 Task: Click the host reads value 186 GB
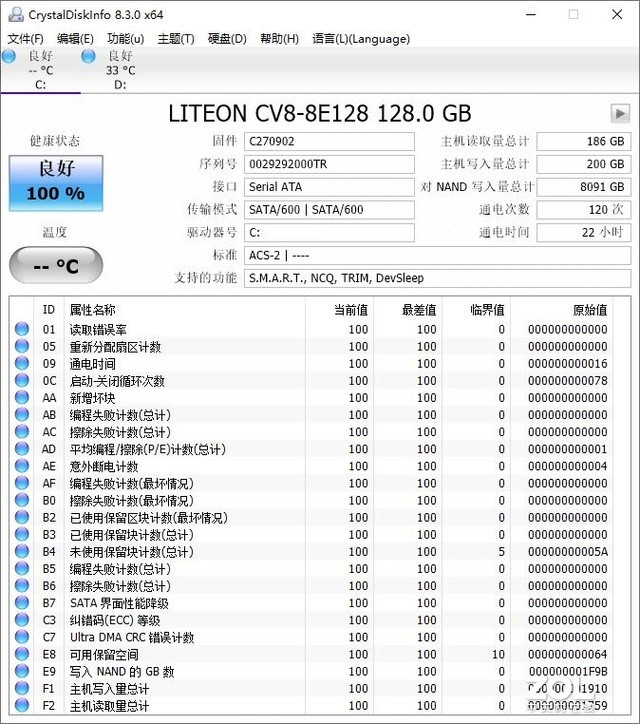point(584,141)
